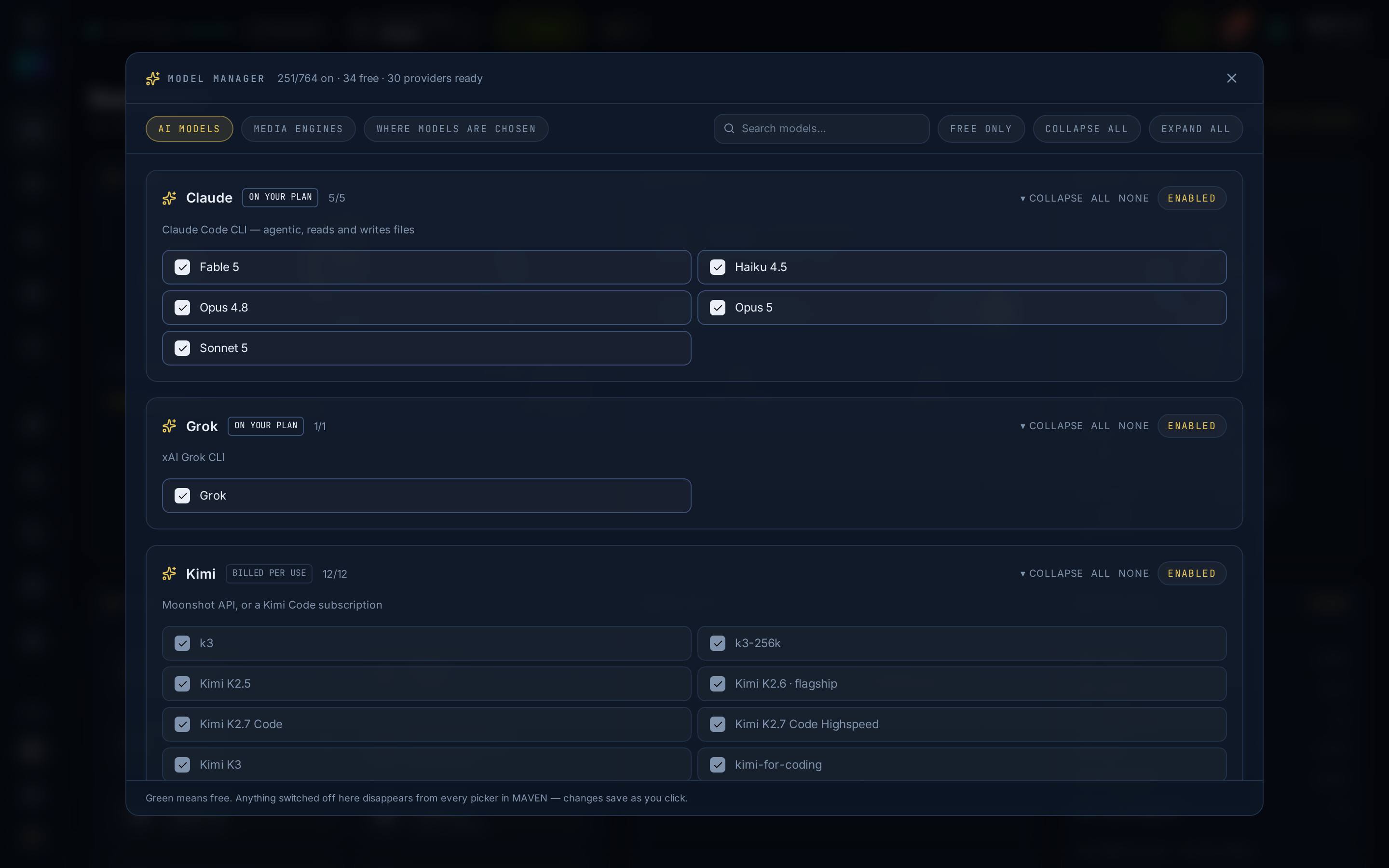The image size is (1389, 868).
Task: Toggle the Kimi K2.7 Code checkbox
Action: pos(182,724)
